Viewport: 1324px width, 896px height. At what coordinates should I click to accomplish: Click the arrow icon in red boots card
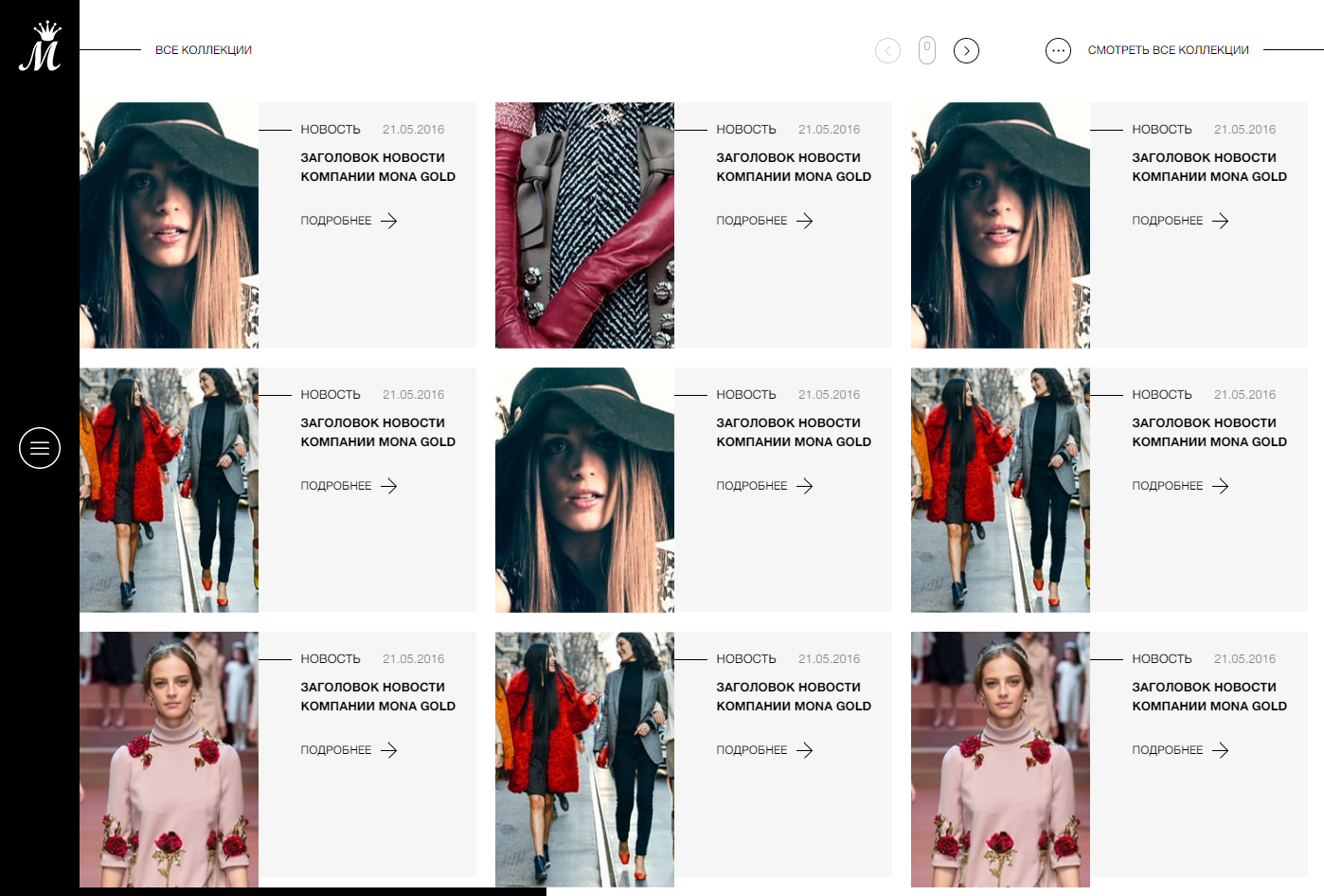[805, 221]
